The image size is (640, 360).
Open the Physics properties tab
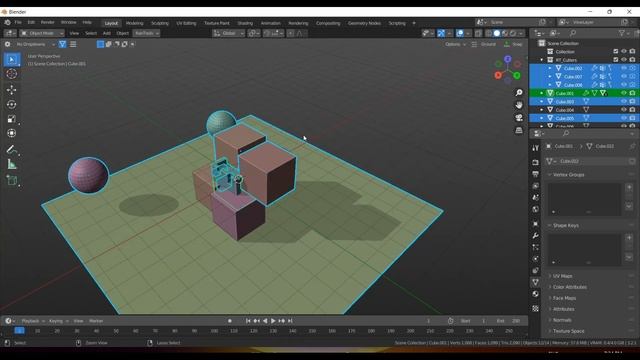536,259
